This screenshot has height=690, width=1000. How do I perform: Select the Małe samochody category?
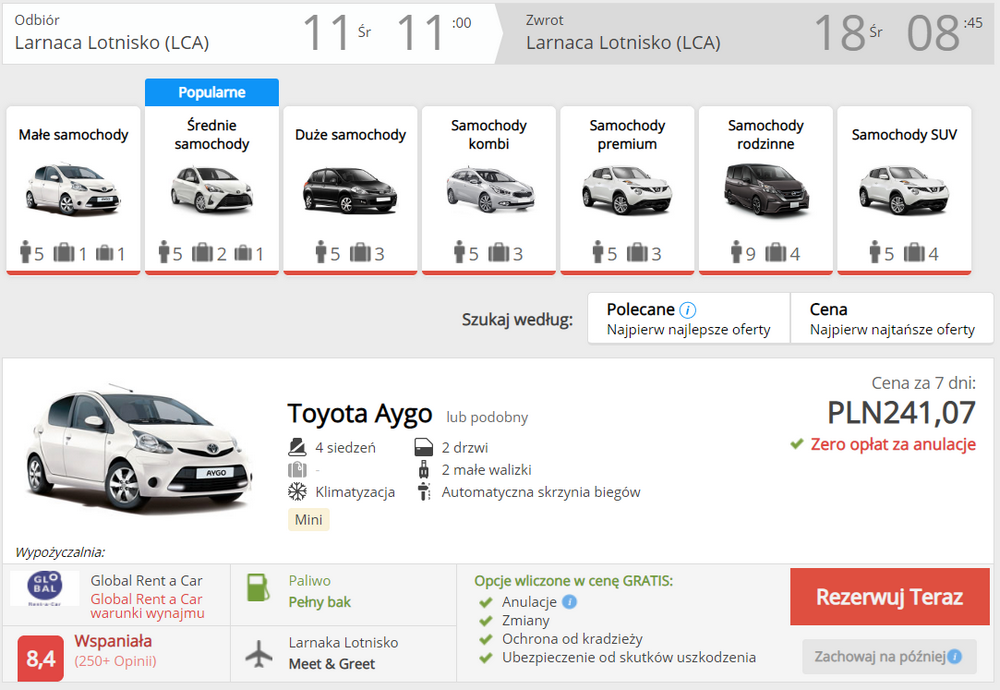[73, 190]
